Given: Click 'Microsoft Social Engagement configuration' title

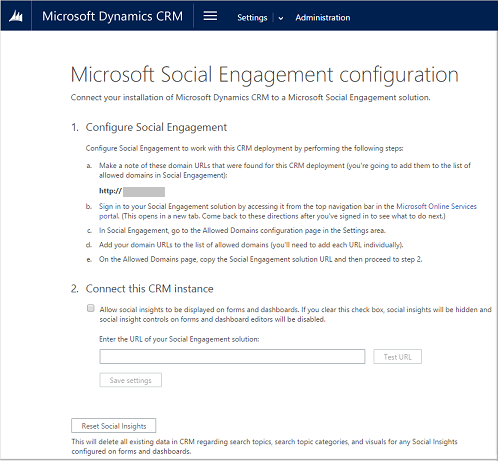Looking at the screenshot, I should (265, 75).
